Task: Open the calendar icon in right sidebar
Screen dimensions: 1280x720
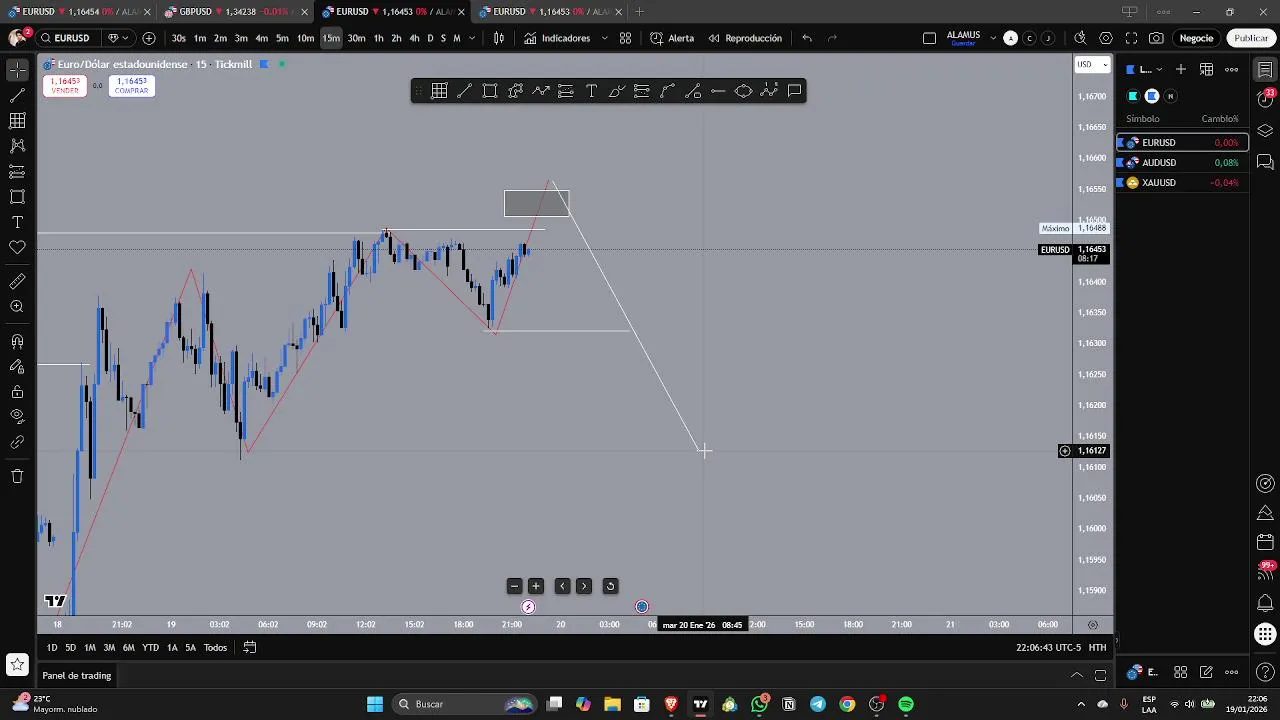Action: pos(1265,543)
